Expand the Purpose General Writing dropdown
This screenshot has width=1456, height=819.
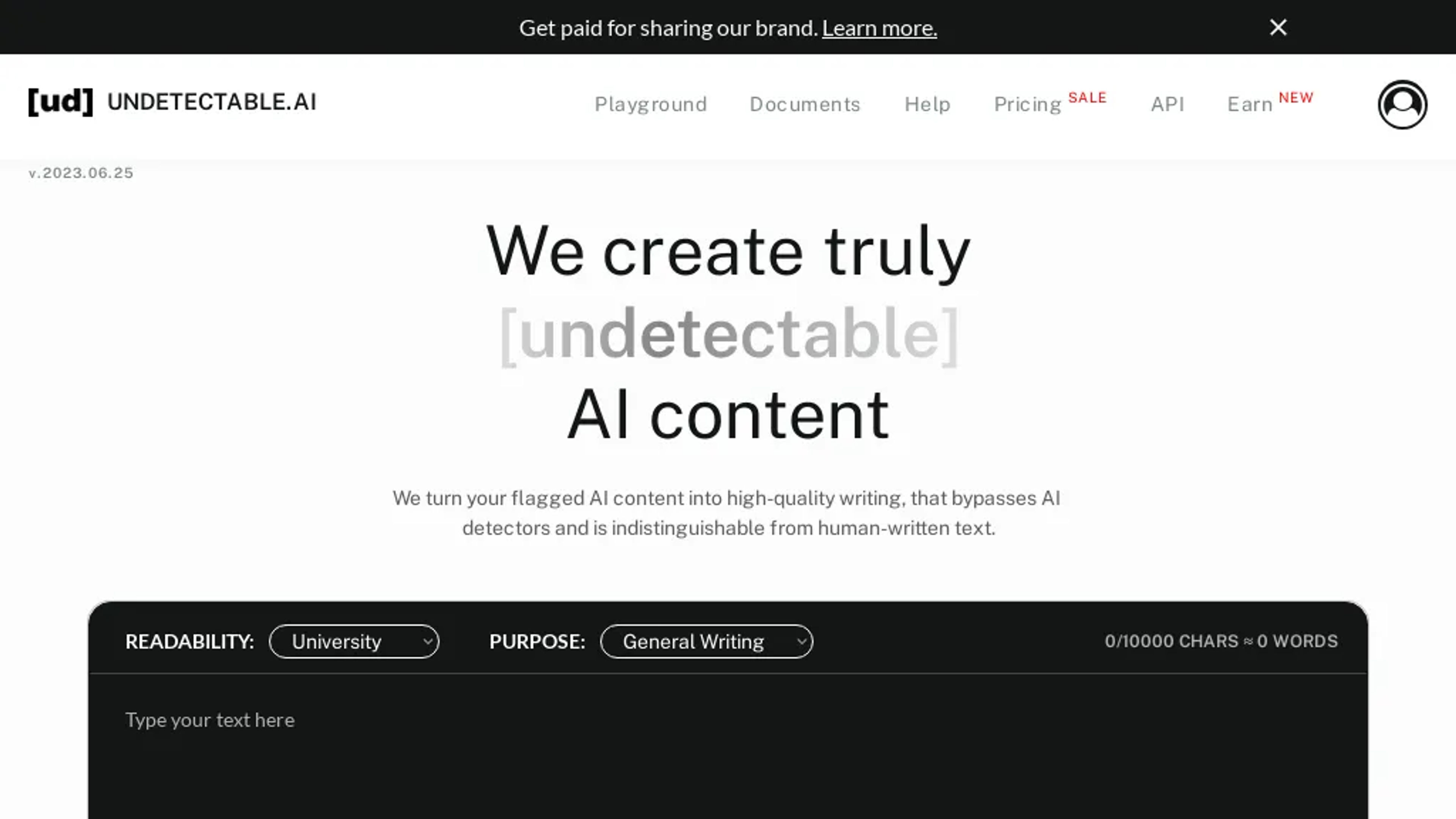[706, 641]
